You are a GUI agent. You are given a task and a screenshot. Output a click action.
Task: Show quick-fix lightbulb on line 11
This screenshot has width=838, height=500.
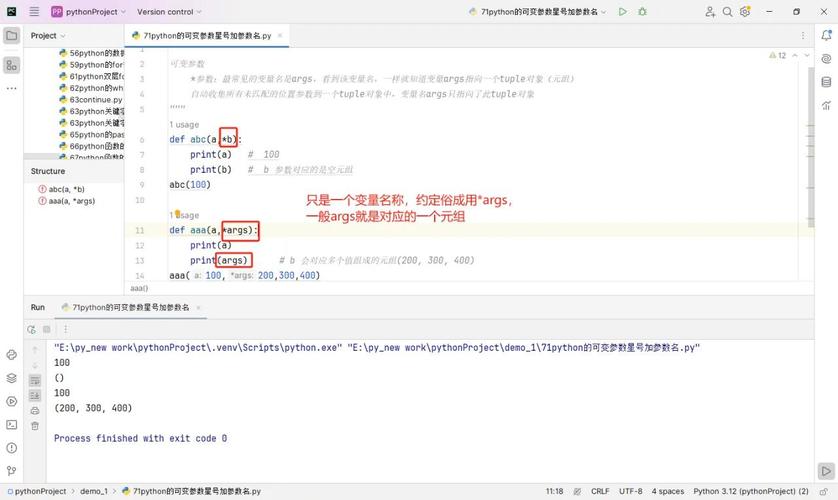pos(177,214)
